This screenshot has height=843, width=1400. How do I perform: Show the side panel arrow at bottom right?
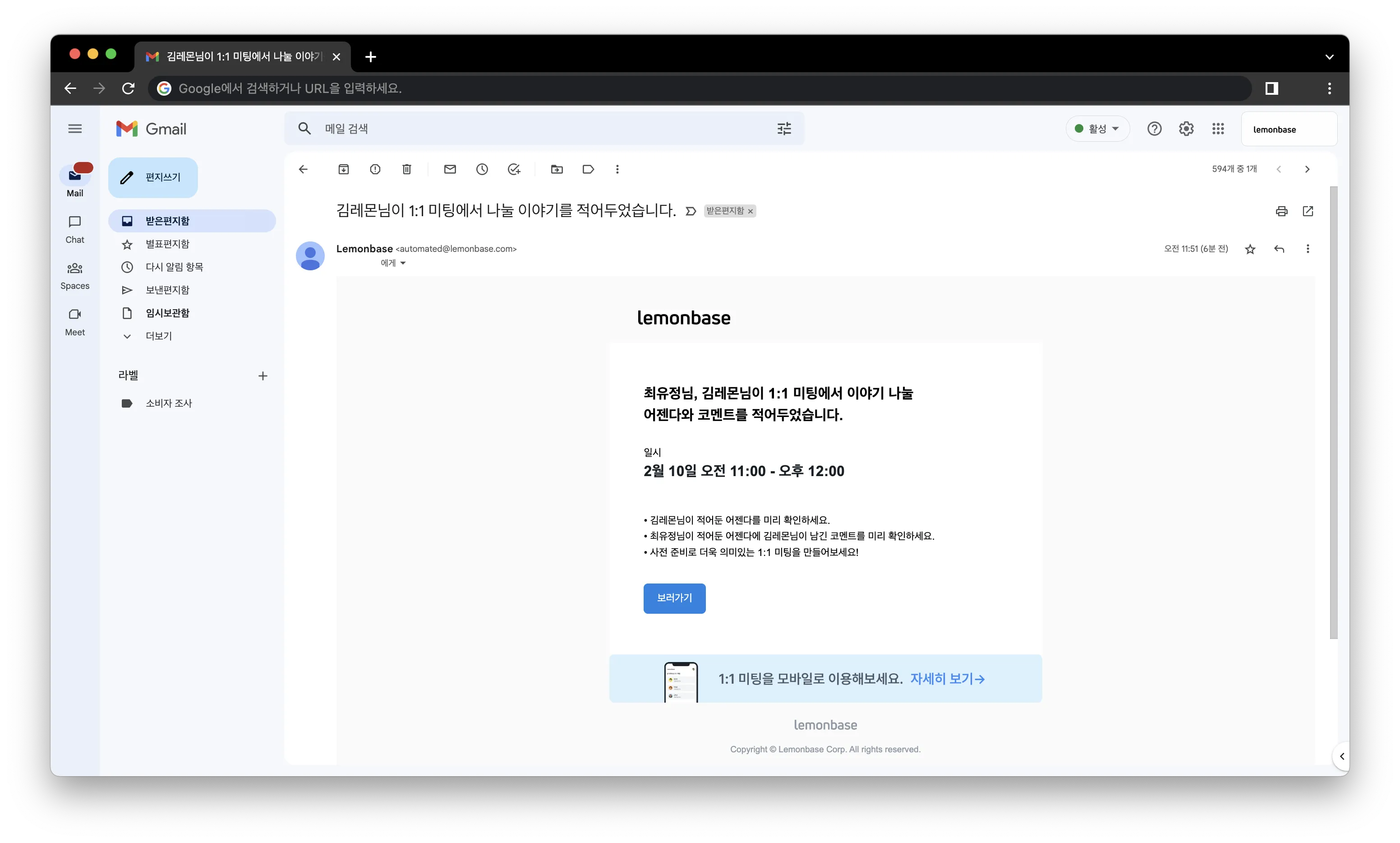1342,756
